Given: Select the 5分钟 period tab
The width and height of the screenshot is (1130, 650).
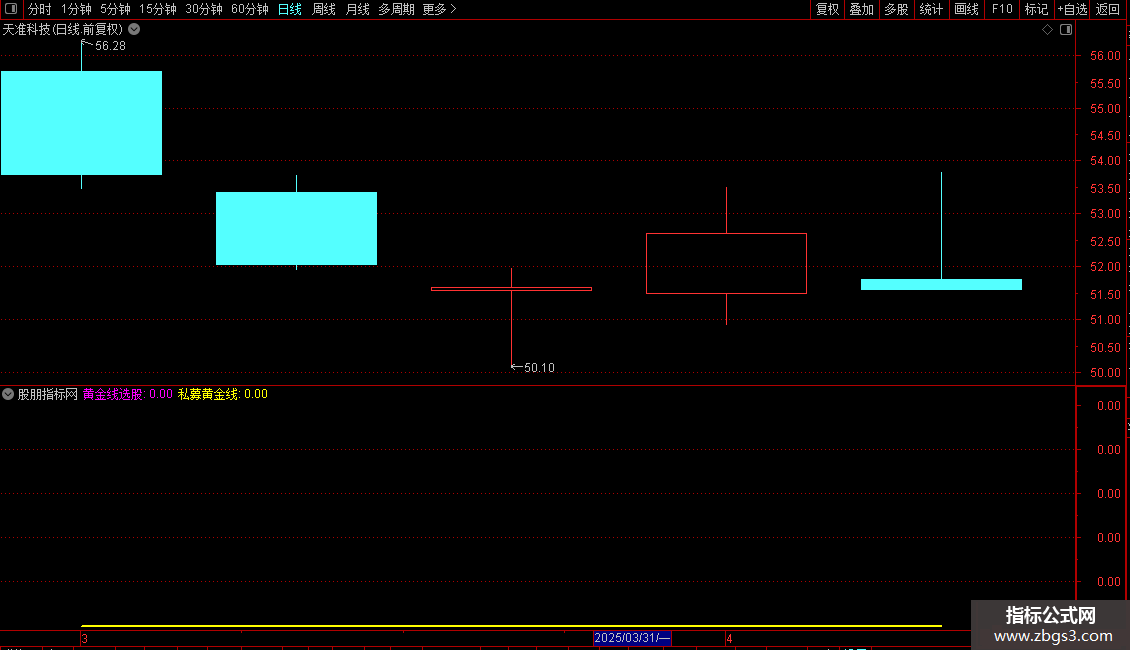Looking at the screenshot, I should click(115, 9).
